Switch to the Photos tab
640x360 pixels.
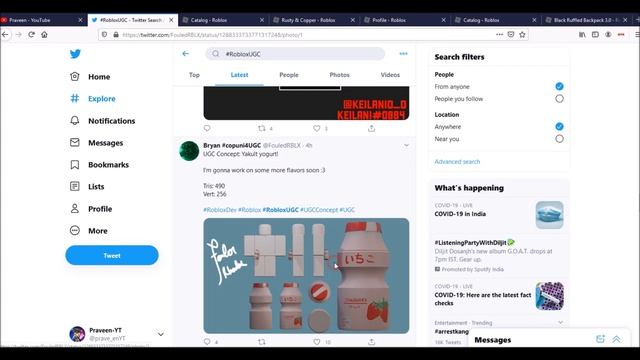click(340, 75)
